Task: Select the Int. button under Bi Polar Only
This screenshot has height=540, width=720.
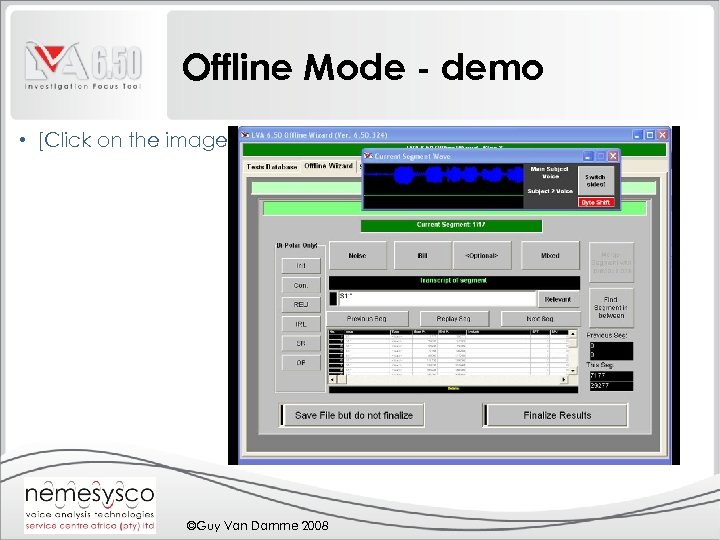Action: pyautogui.click(x=301, y=266)
